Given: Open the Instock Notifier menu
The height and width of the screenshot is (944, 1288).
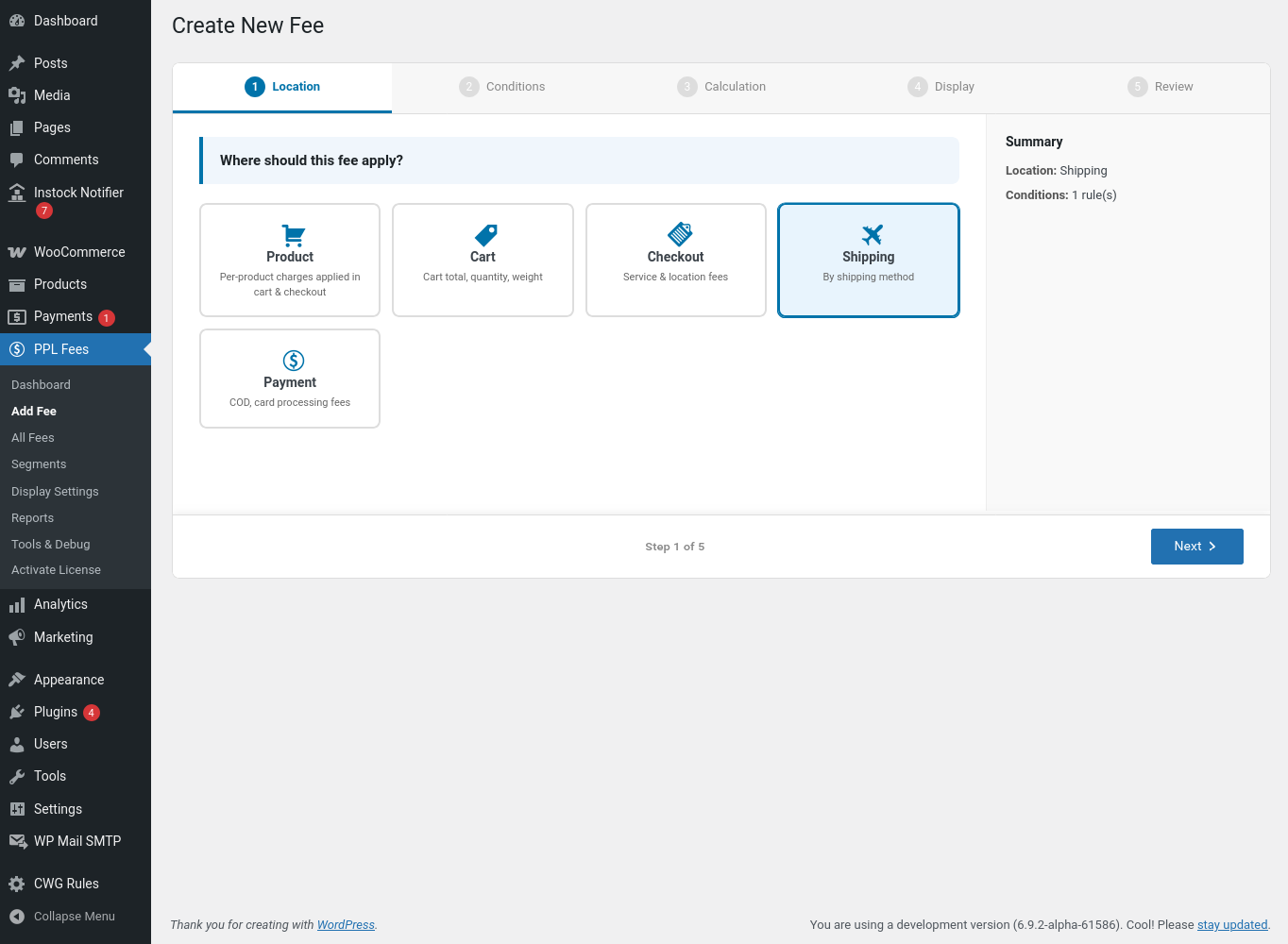Looking at the screenshot, I should 77,193.
